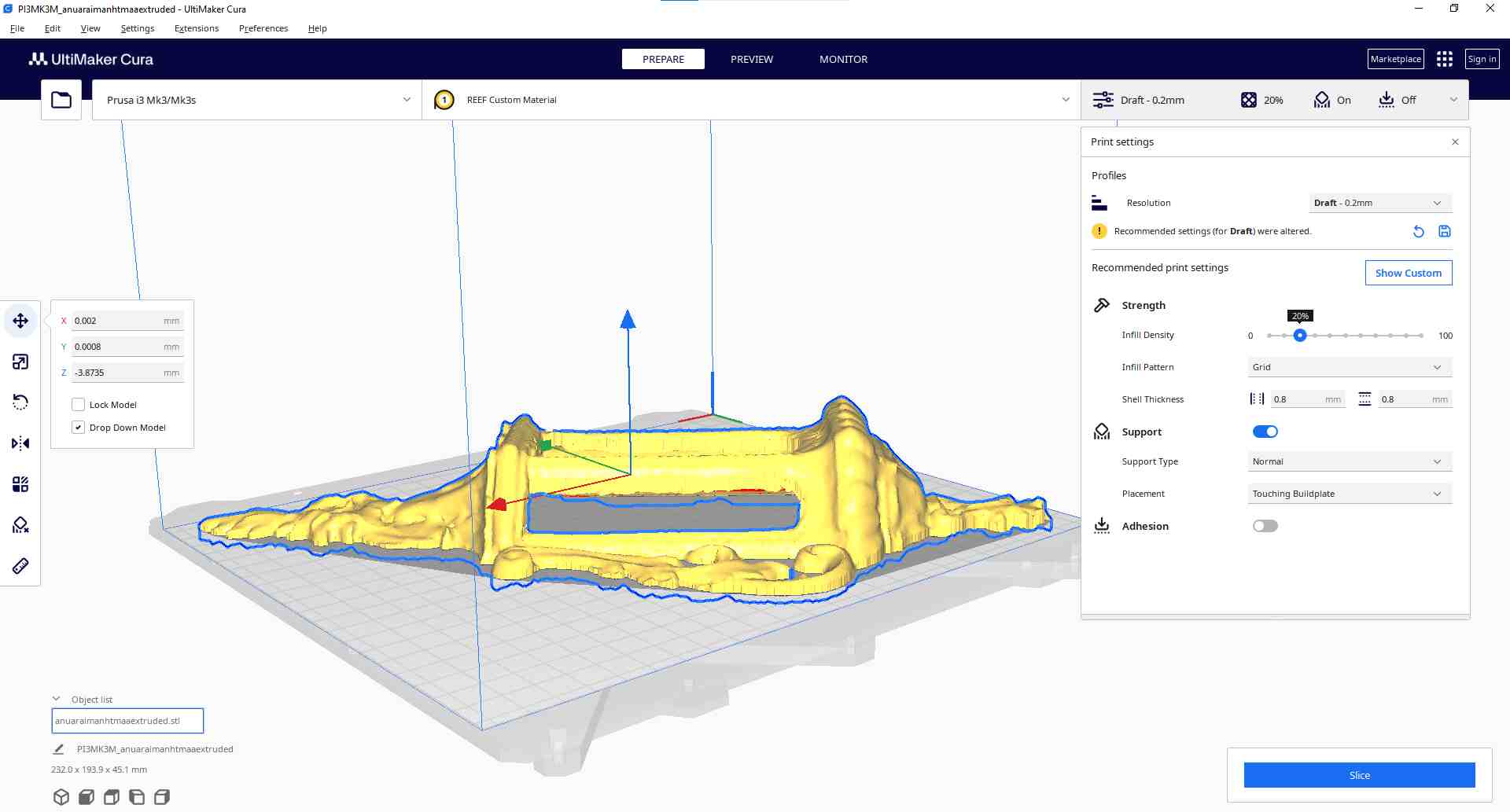This screenshot has width=1510, height=812.
Task: Select anuaraimanhtmaaextruded.stl in object list
Action: pos(127,721)
